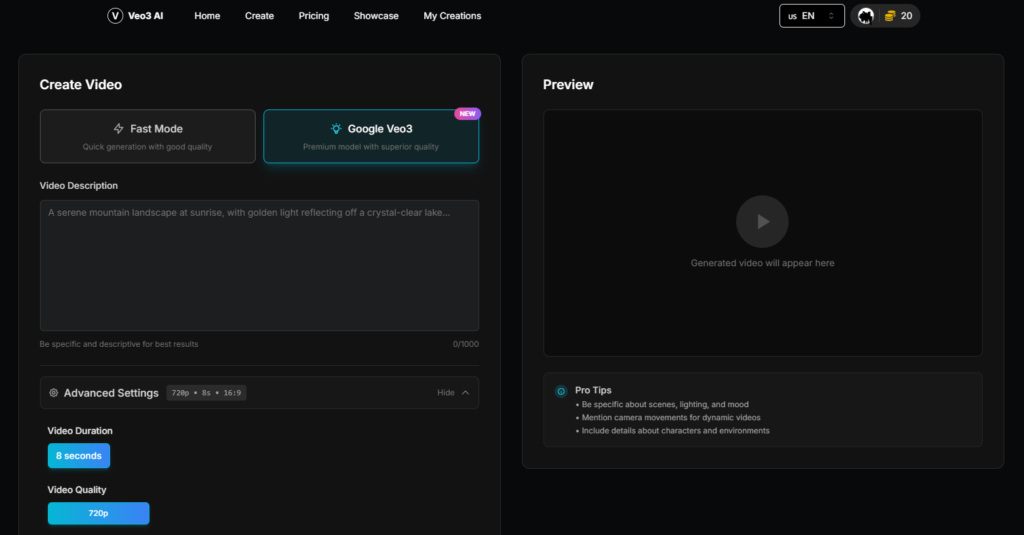The image size is (1024, 535).
Task: Click the 20 credits balance
Action: coord(906,16)
